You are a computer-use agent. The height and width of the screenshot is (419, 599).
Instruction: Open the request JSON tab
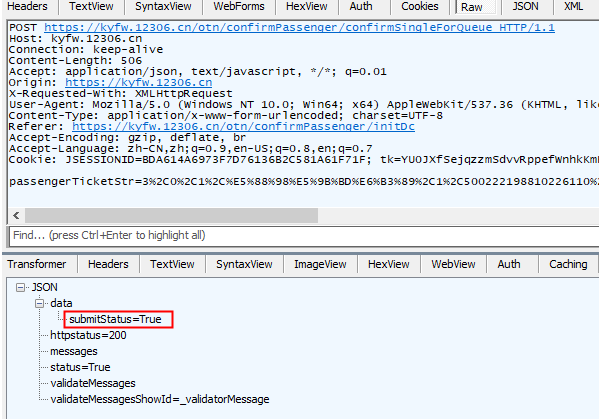[526, 6]
